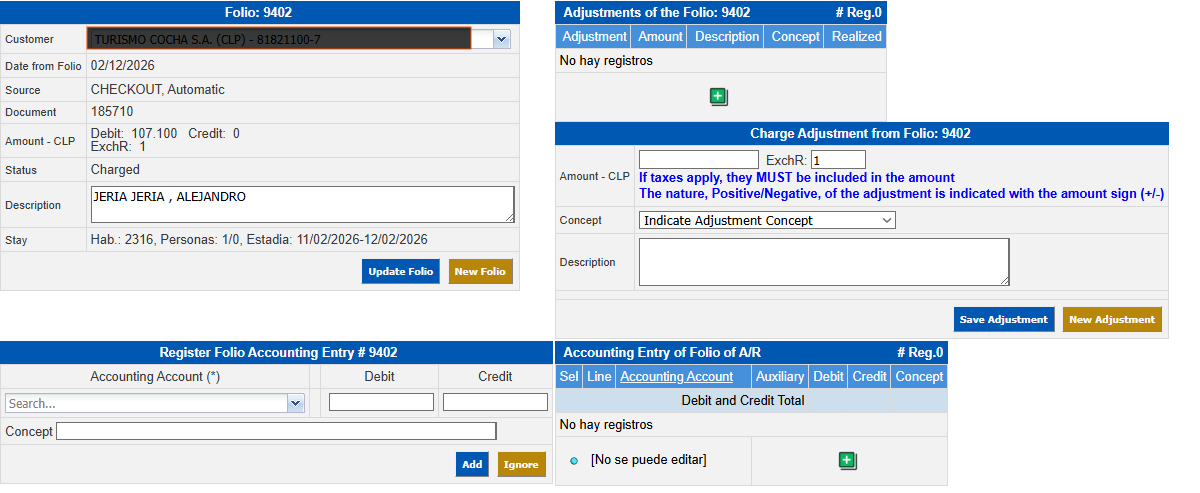Click the green add icon under Adjustments of the Folio
The width and height of the screenshot is (1200, 493).
pyautogui.click(x=718, y=97)
